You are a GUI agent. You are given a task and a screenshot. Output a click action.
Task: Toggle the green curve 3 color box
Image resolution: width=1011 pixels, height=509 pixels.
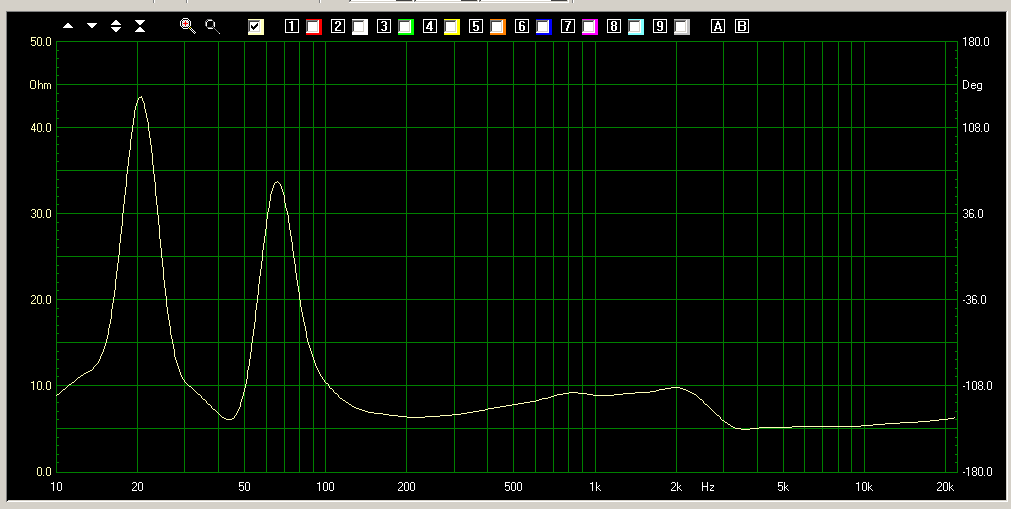click(x=405, y=27)
